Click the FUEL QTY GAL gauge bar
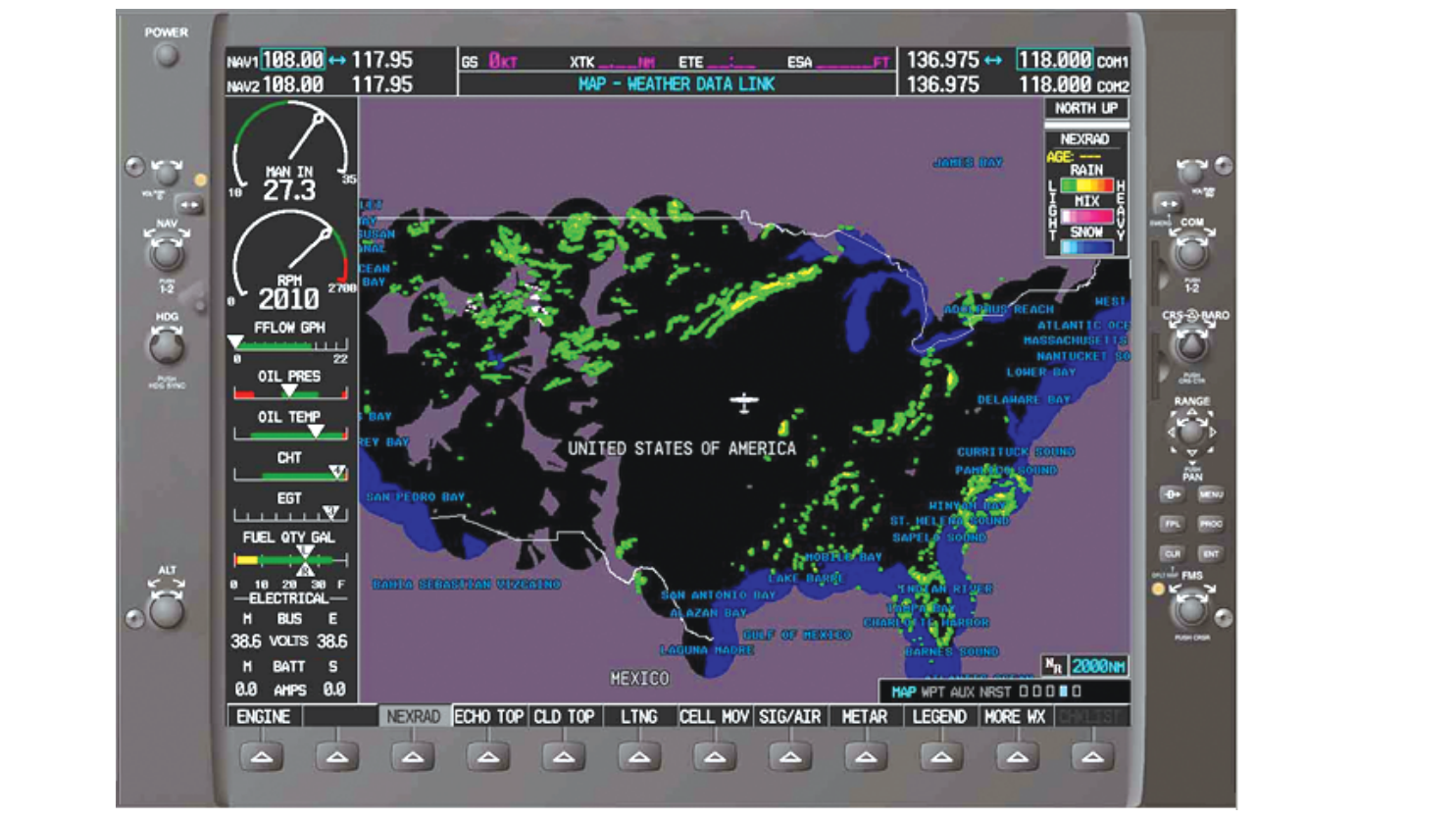 tap(290, 560)
